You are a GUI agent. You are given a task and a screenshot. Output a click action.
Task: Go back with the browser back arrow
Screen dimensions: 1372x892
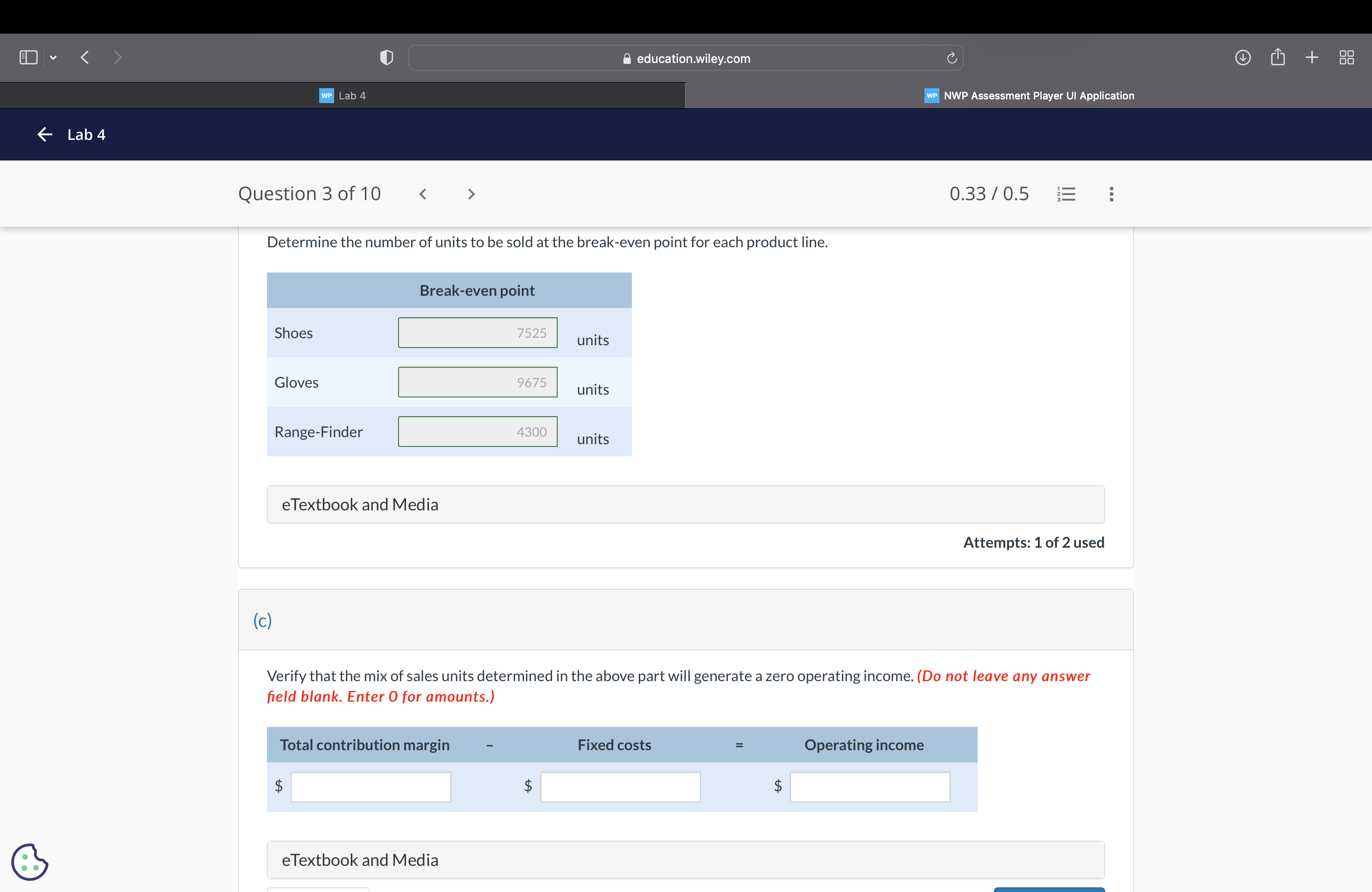click(85, 58)
